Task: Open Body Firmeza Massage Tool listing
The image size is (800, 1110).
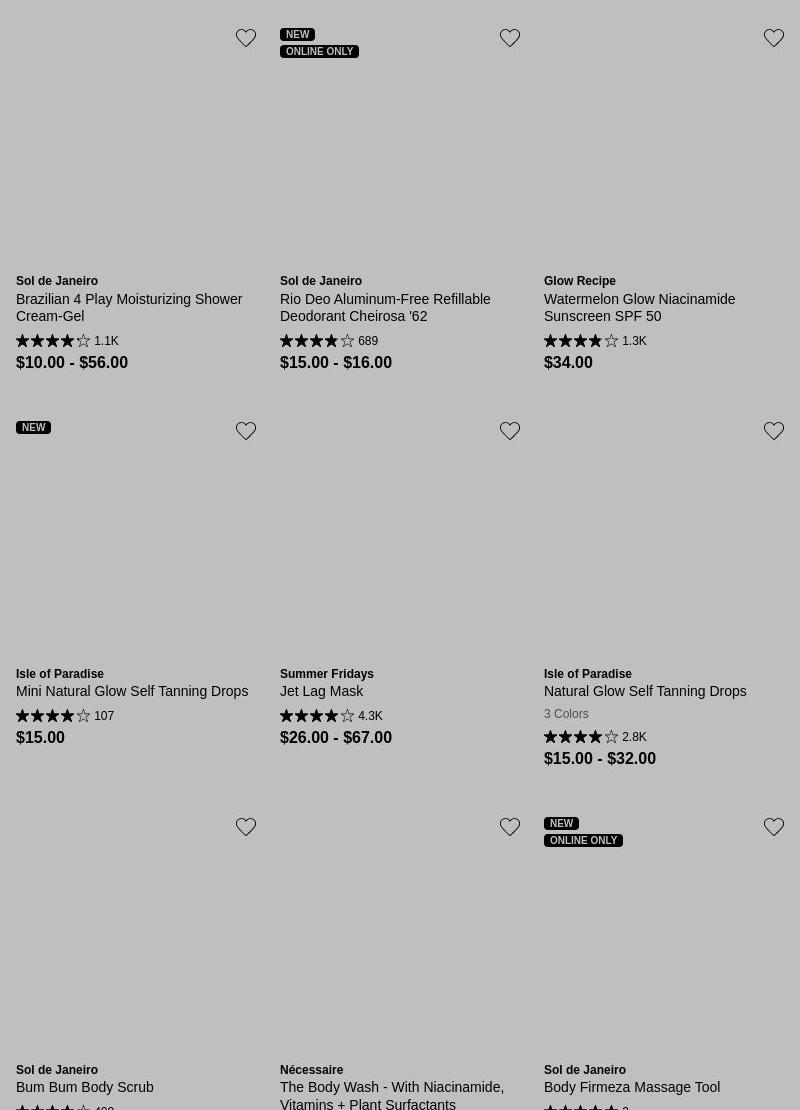Action: pyautogui.click(x=632, y=1087)
